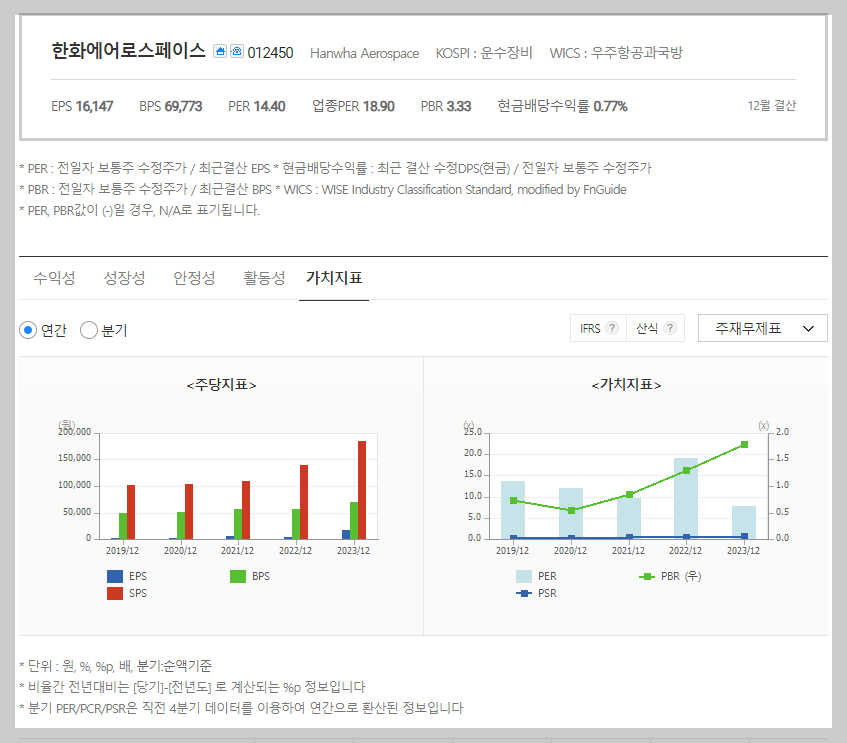
Task: Click the 한화에어로스페이스 company name
Action: click(129, 51)
